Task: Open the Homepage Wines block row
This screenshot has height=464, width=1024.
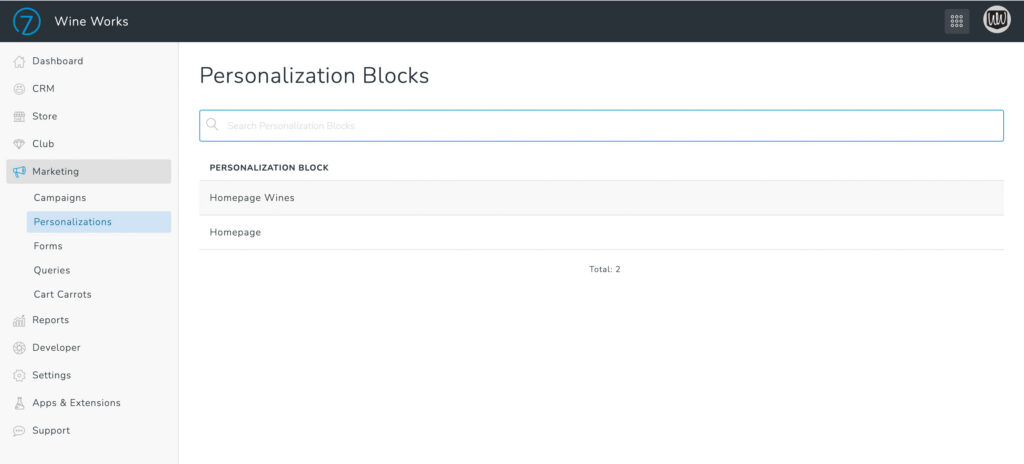Action: pyautogui.click(x=601, y=197)
